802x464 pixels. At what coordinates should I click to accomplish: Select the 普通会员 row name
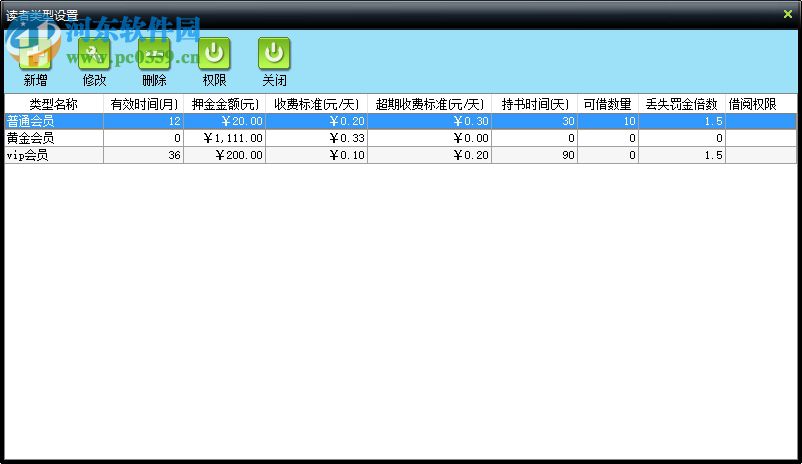[x=54, y=121]
